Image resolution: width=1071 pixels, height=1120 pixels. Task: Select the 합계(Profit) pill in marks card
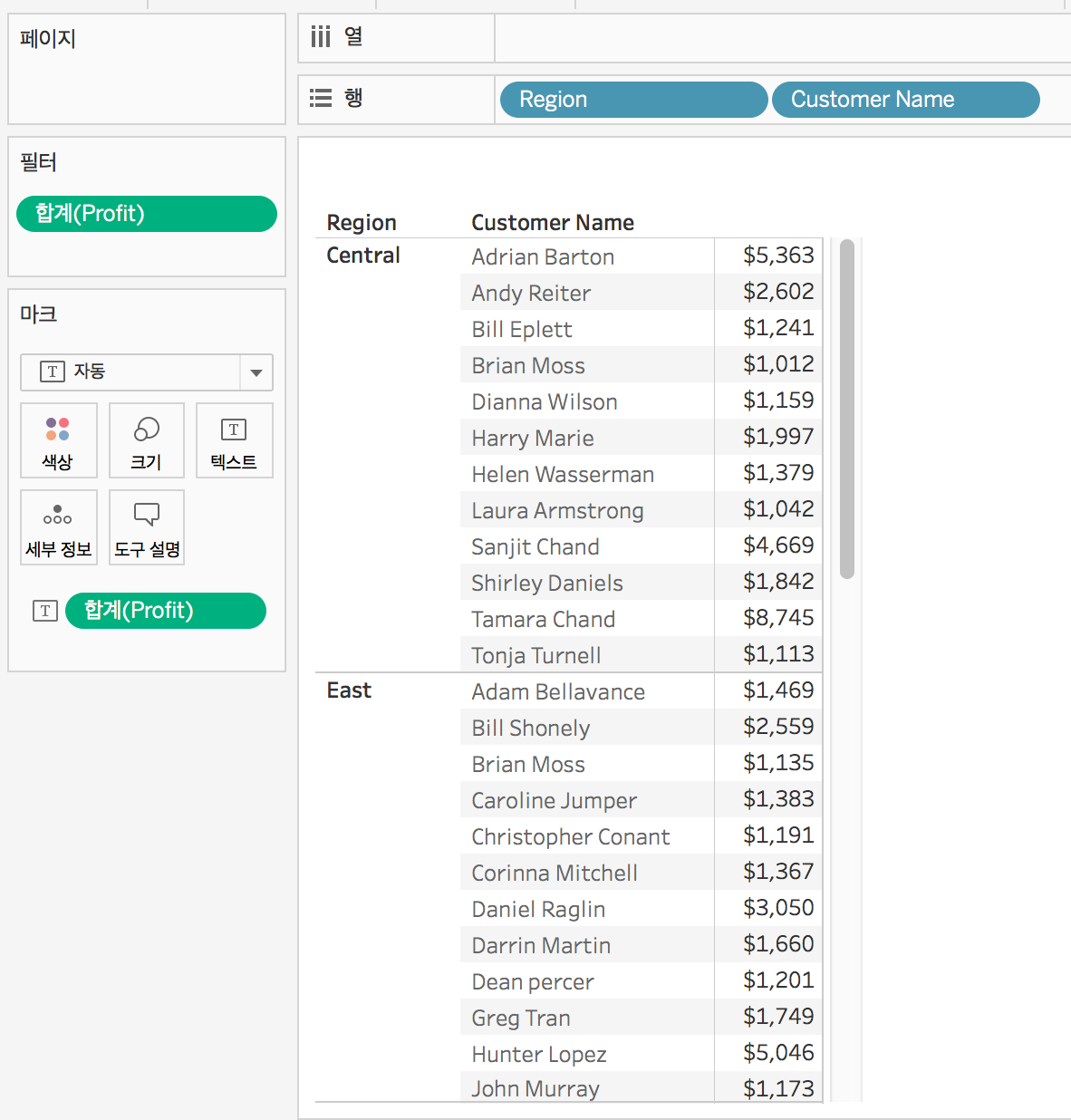tap(166, 611)
